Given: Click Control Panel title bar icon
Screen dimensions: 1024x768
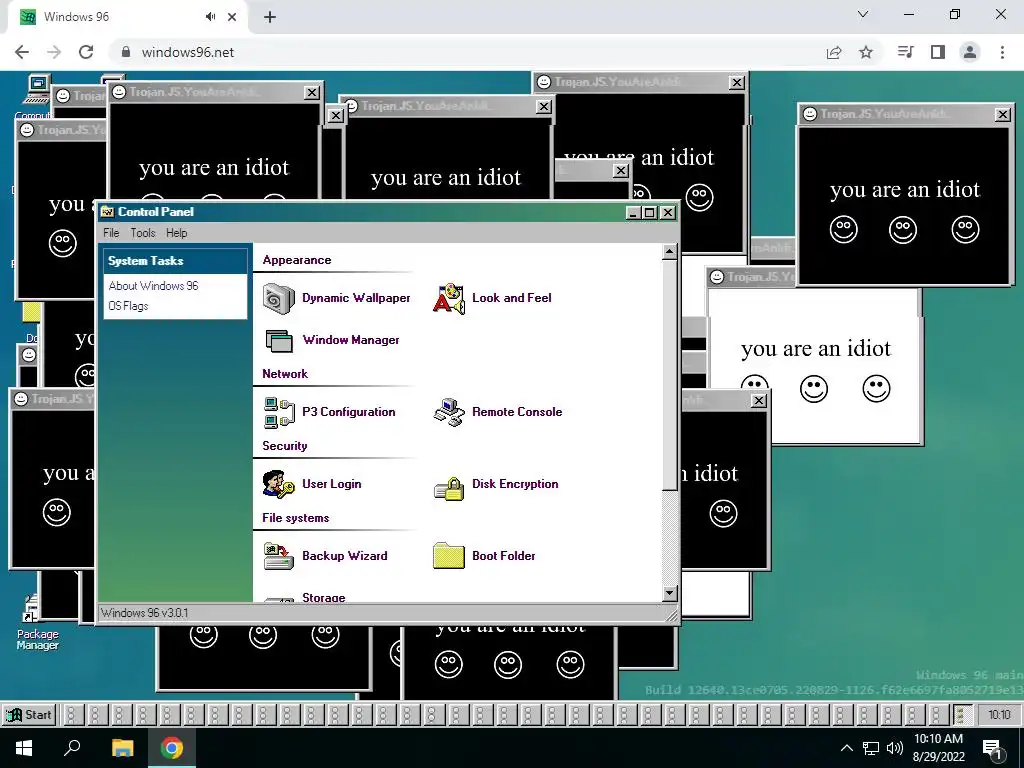Looking at the screenshot, I should [108, 212].
